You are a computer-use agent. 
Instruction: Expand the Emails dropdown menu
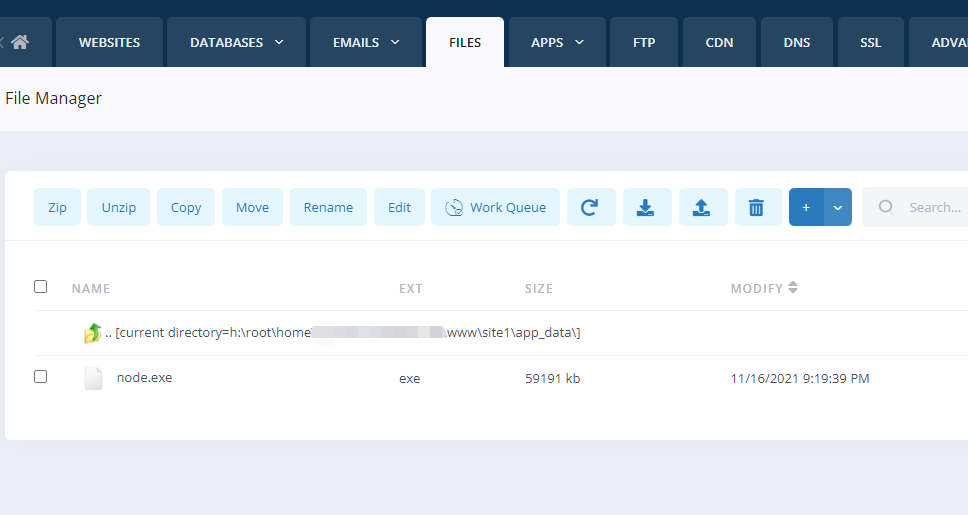[366, 43]
